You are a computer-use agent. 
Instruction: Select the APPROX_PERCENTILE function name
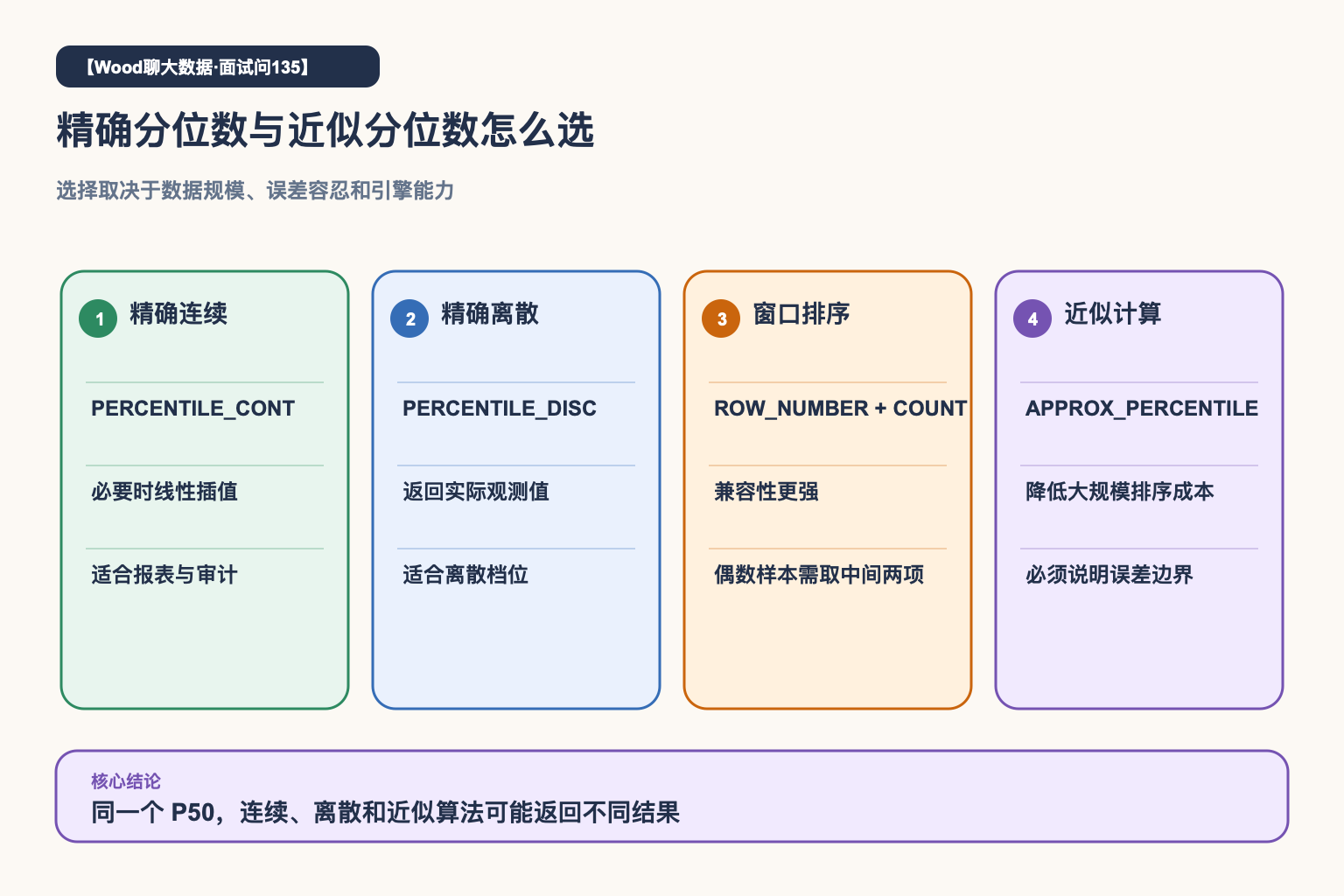pyautogui.click(x=1142, y=409)
